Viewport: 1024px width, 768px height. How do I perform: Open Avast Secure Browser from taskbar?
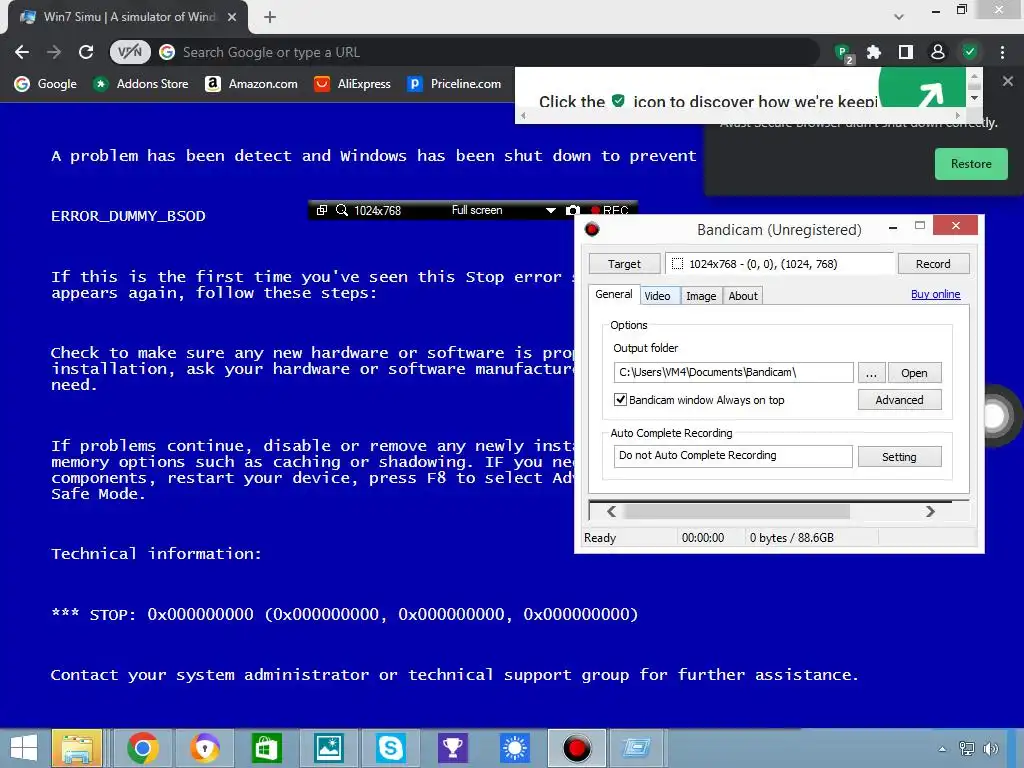[x=205, y=748]
